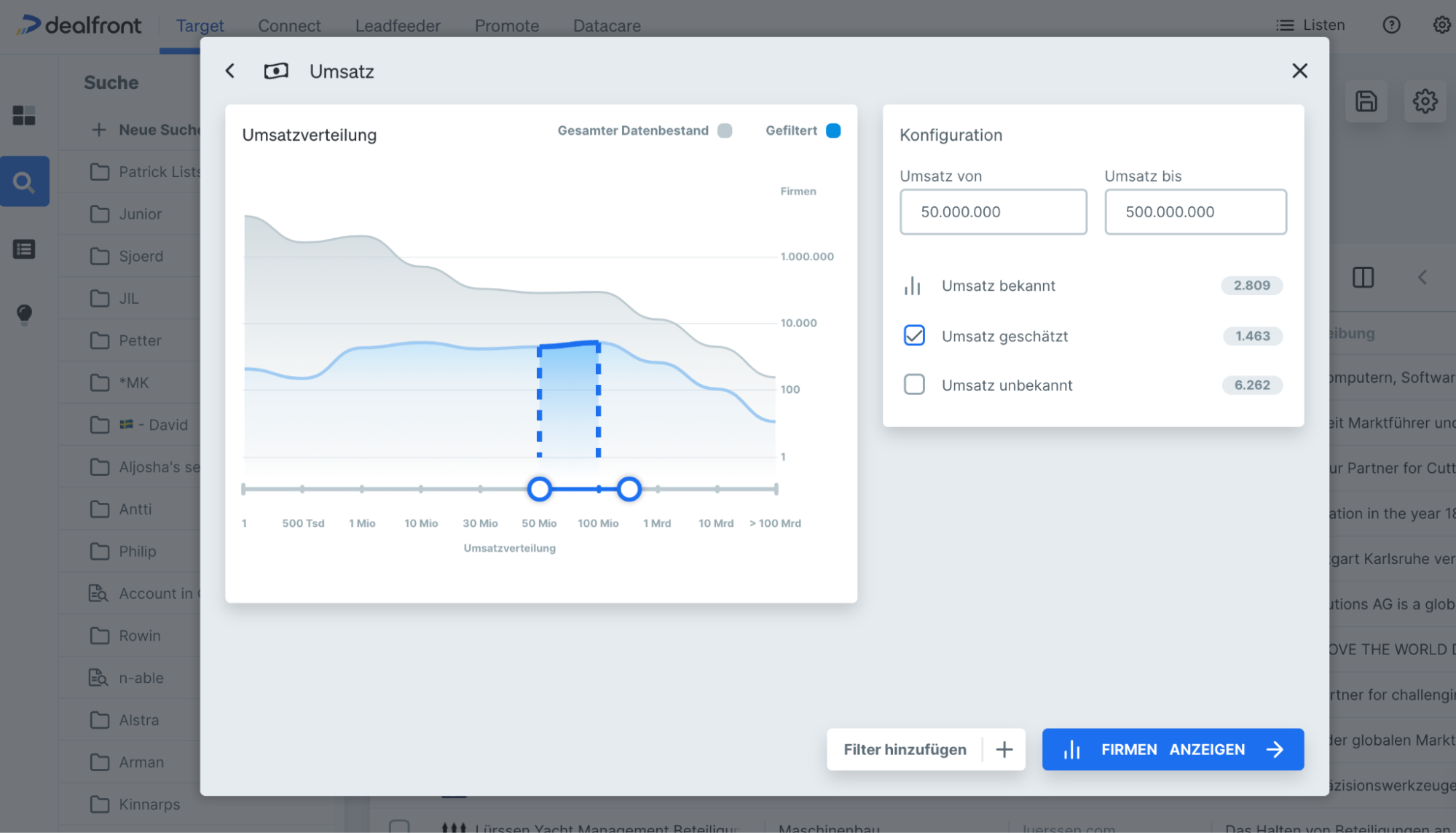Click the back arrow in the Umsatz dialog
The image size is (1456, 833).
pos(230,71)
